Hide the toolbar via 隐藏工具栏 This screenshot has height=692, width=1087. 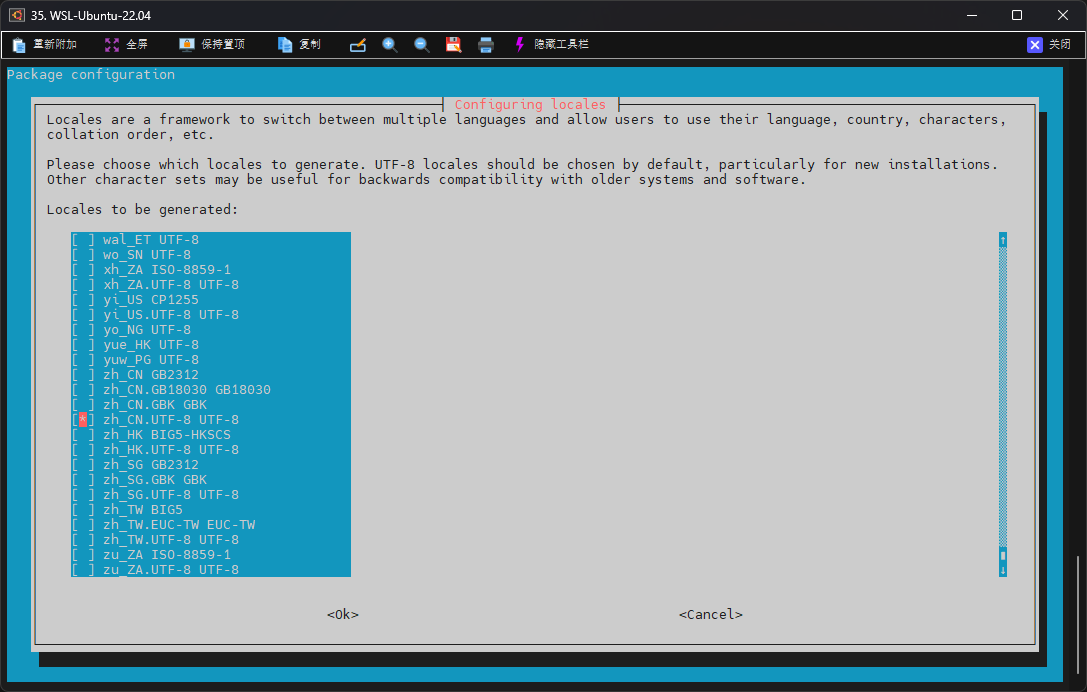tap(519, 45)
